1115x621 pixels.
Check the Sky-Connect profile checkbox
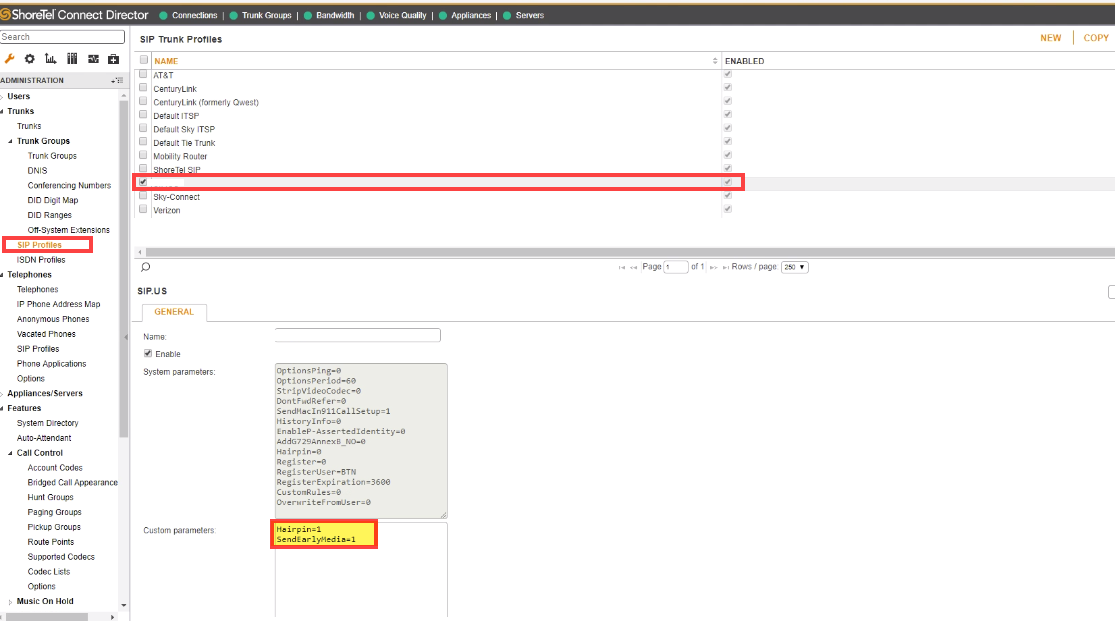click(143, 196)
